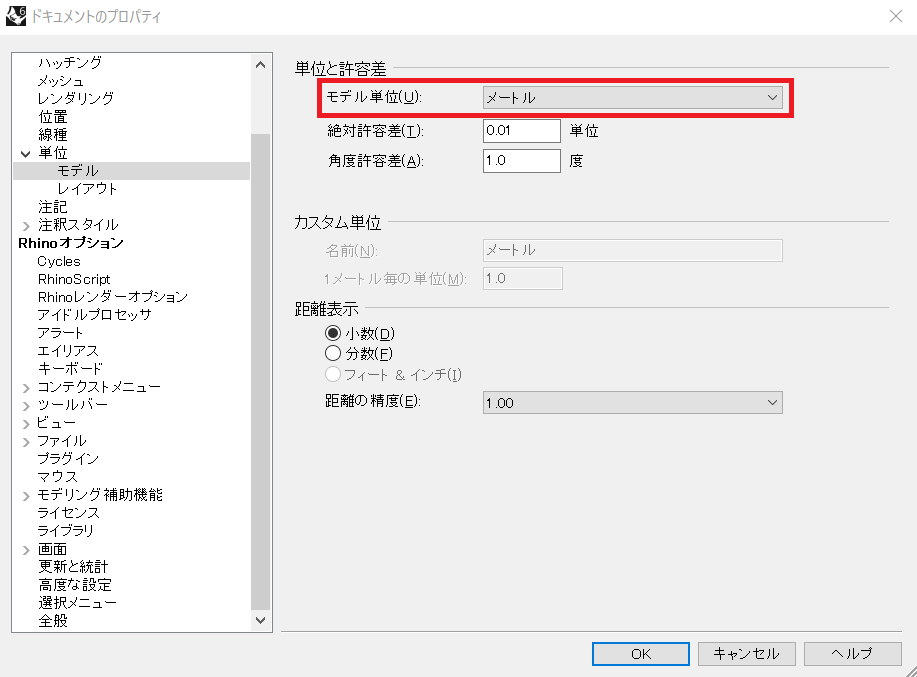Viewport: 917px width, 677px height.
Task: Close the ドキュメントのプロパティ dialog
Action: (895, 16)
